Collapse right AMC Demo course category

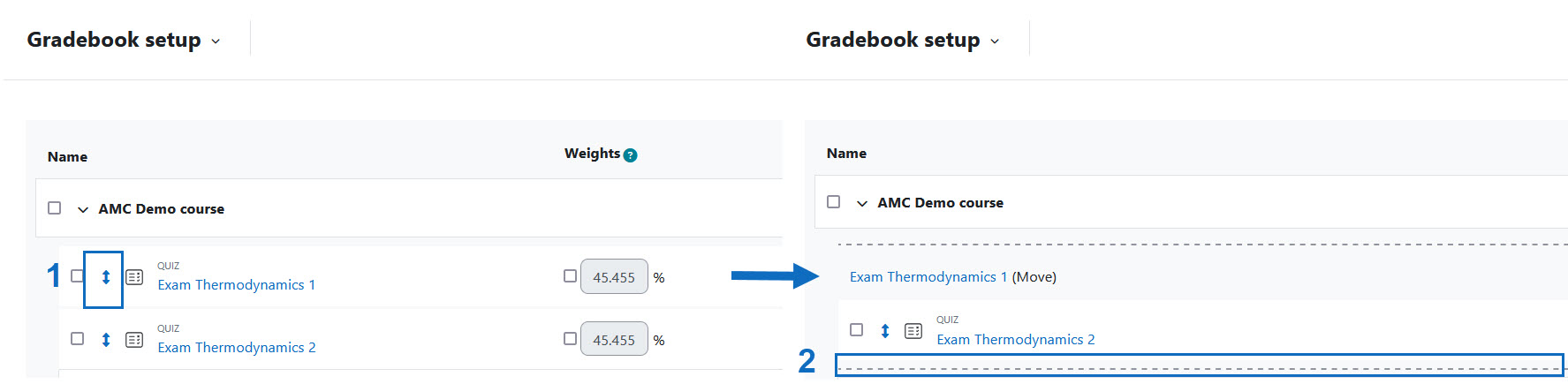862,203
